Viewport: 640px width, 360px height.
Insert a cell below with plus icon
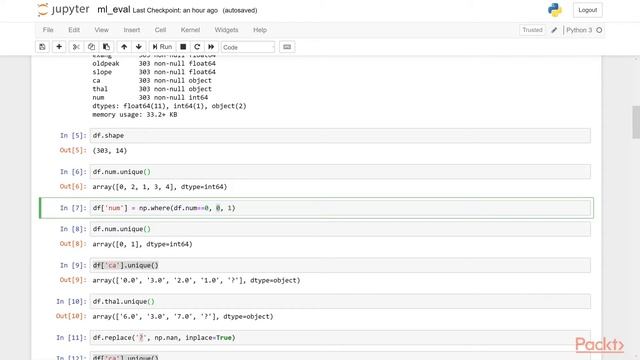point(59,47)
